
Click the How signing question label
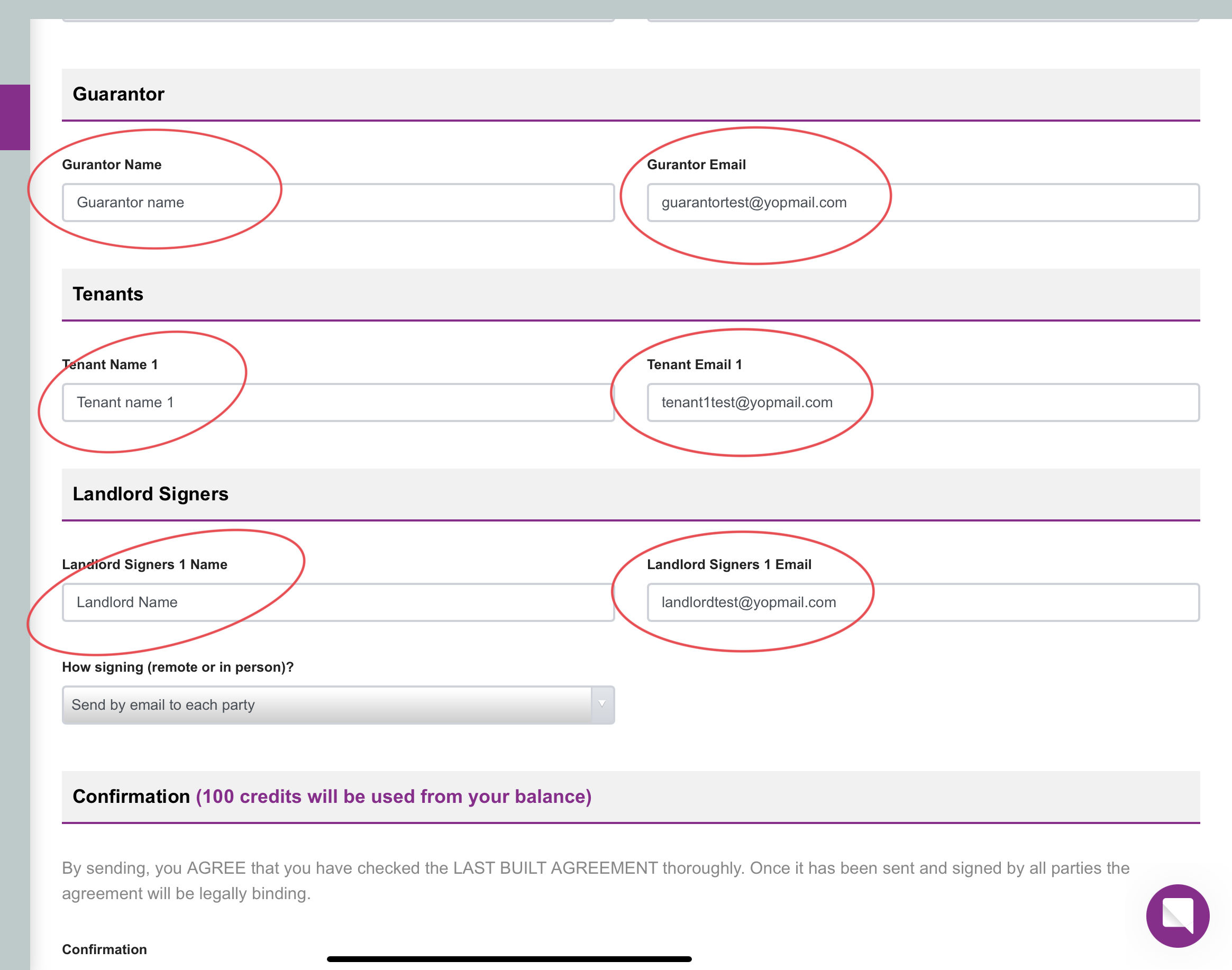coord(178,667)
